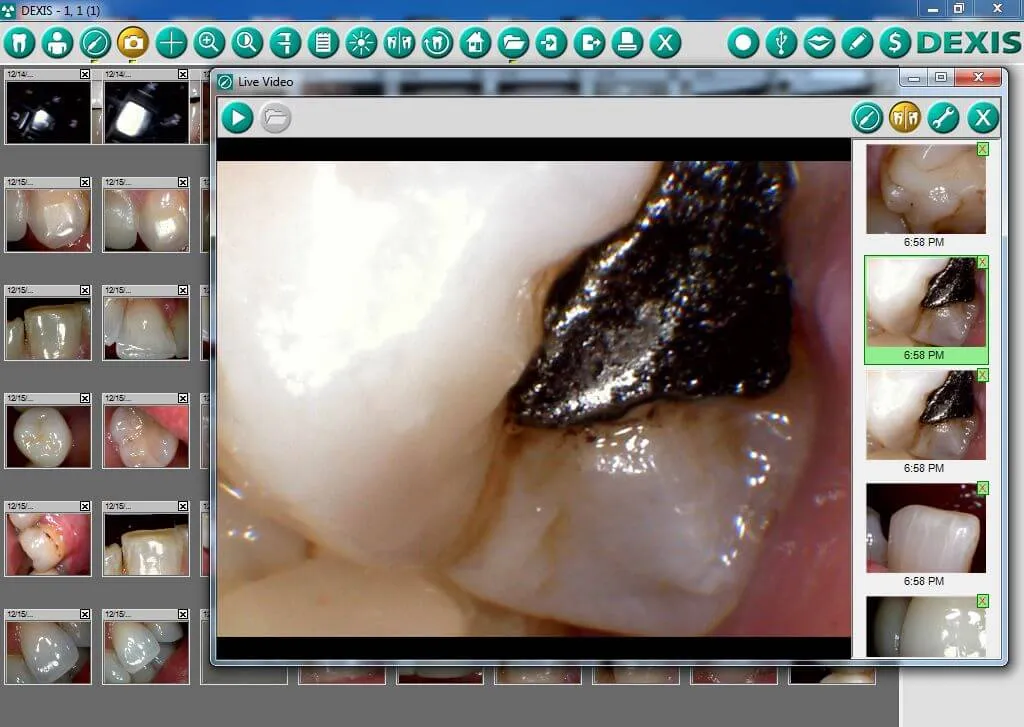Screen dimensions: 1024x727
Task: Open the notes report icon
Action: (x=322, y=44)
